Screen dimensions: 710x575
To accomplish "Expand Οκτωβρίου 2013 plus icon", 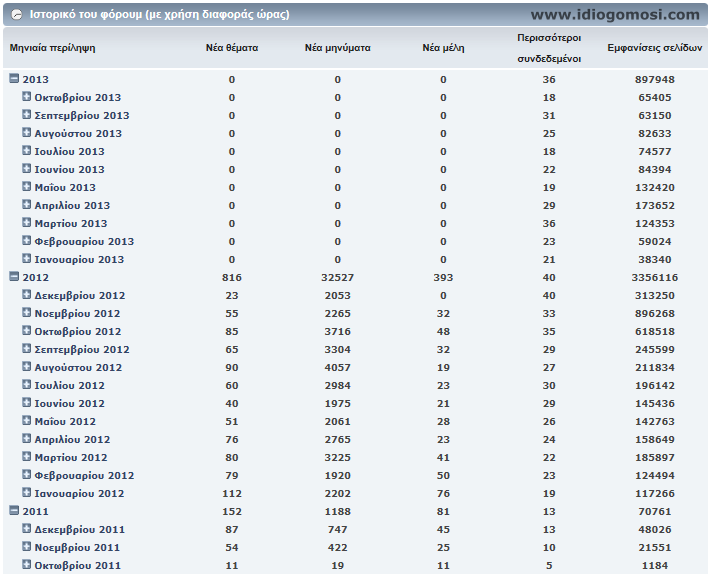I will point(27,96).
